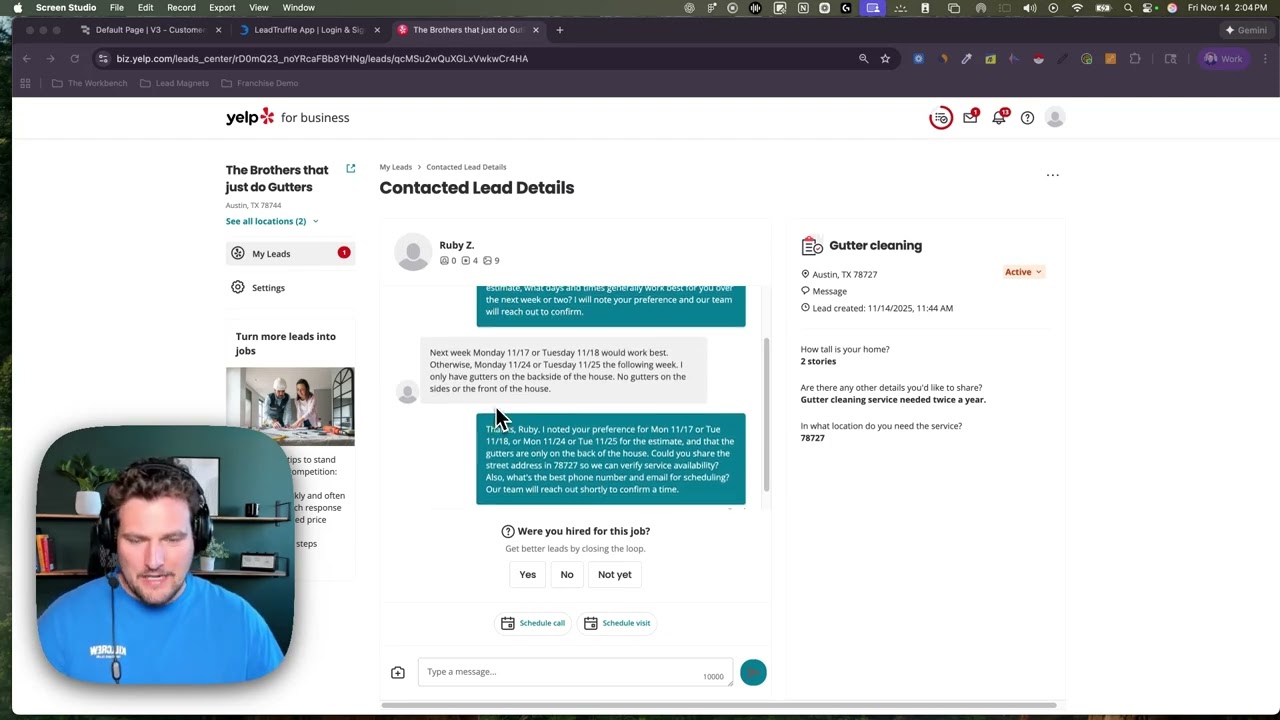Viewport: 1280px width, 720px height.
Task: Answer Yes to hired question
Action: pos(527,575)
